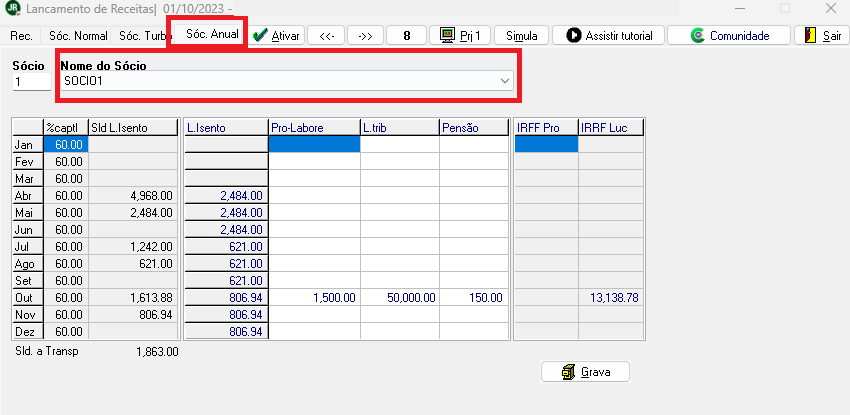Open the Sóc. Normal tab
The width and height of the screenshot is (850, 415).
pos(78,35)
